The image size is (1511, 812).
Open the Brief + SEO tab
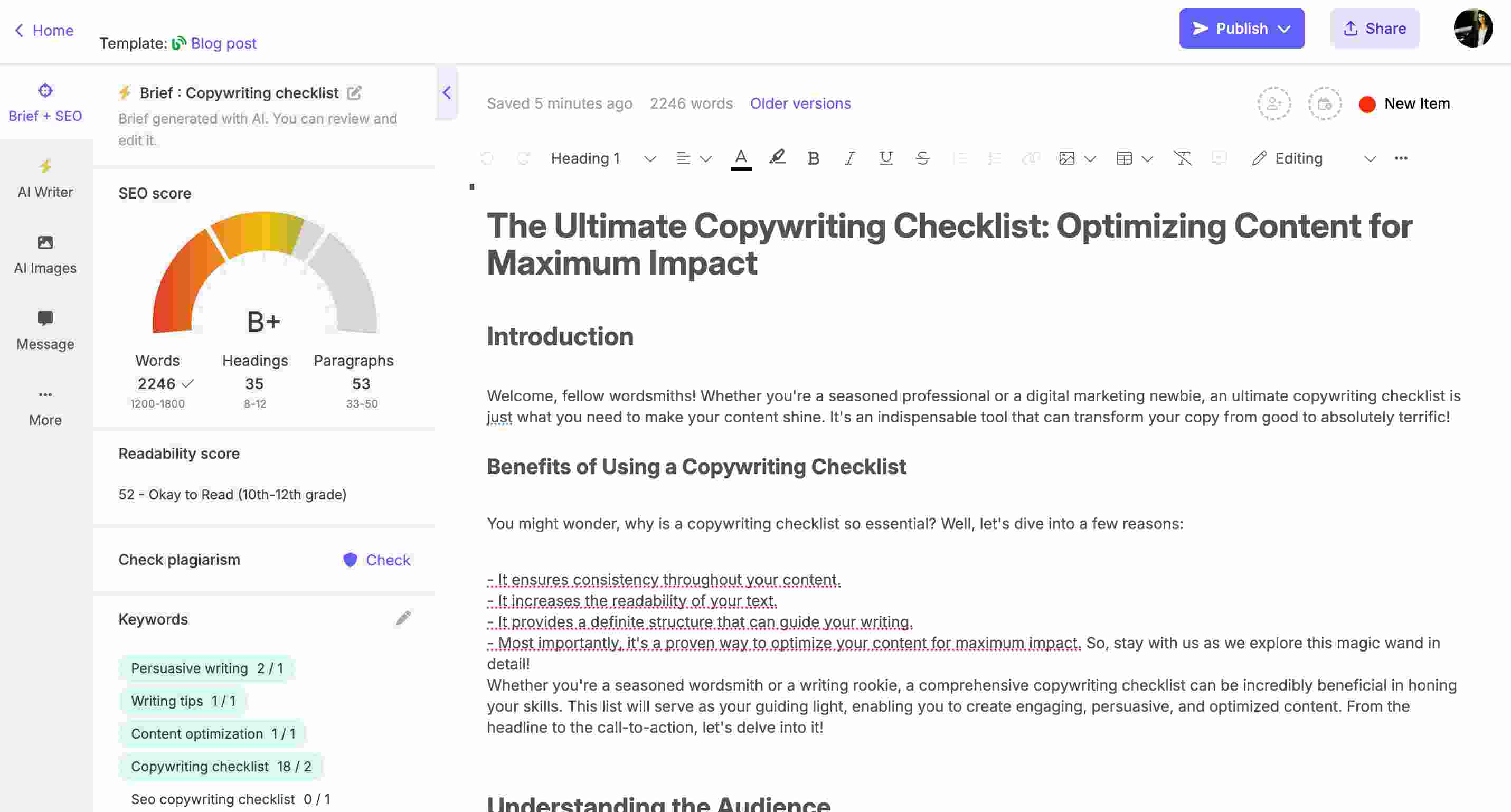[45, 103]
